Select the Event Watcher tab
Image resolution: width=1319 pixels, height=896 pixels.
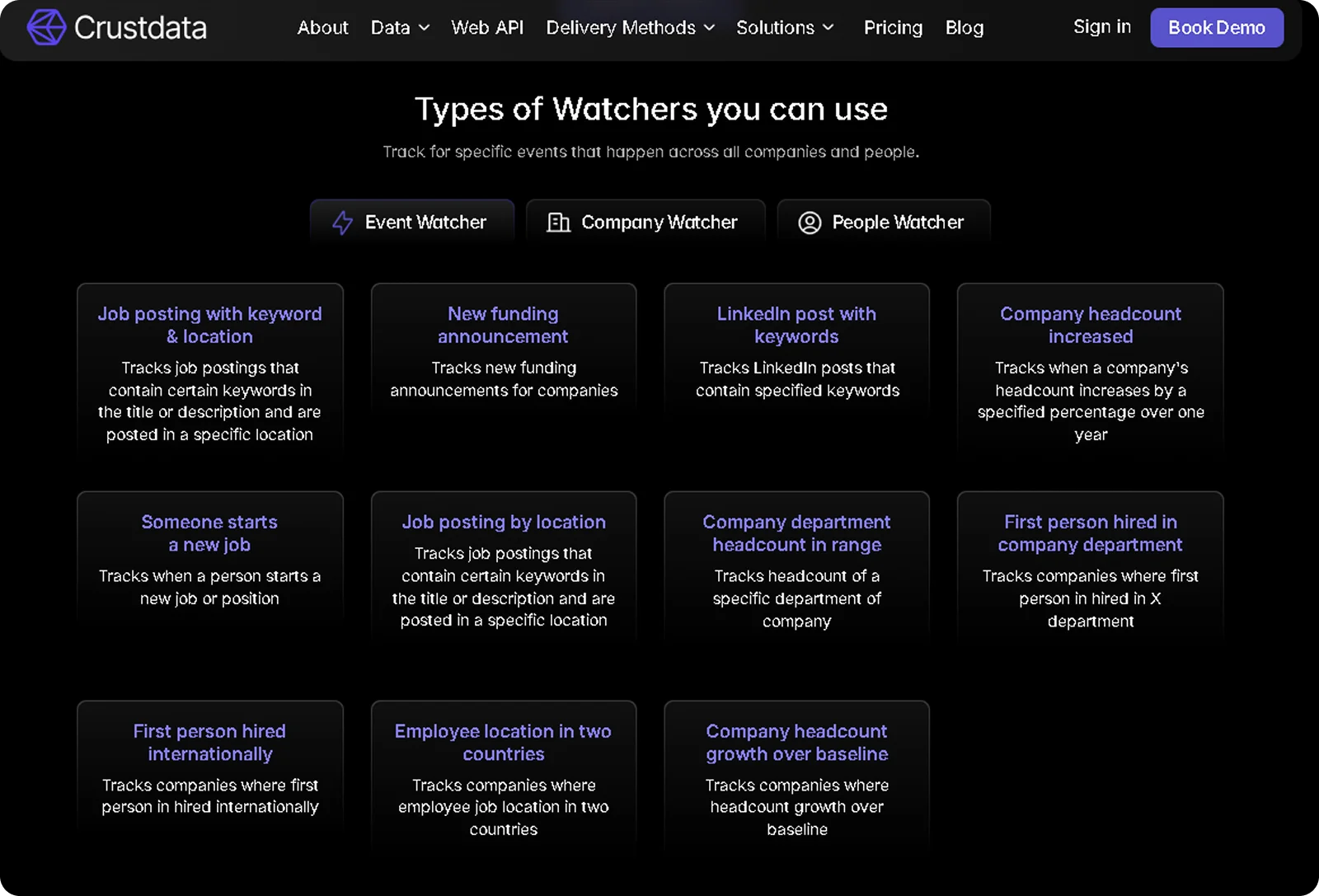click(x=412, y=222)
